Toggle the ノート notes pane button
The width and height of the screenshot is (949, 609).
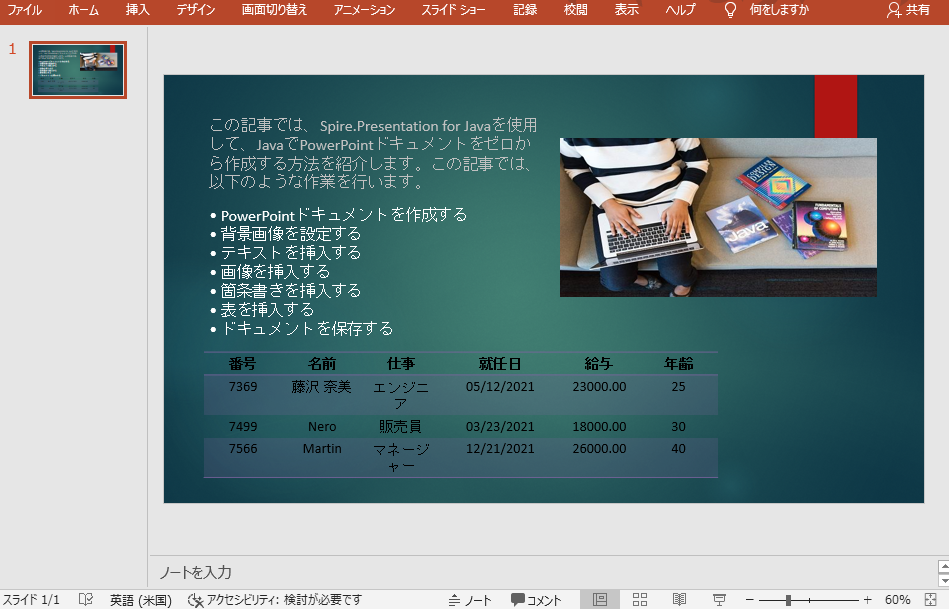point(470,600)
